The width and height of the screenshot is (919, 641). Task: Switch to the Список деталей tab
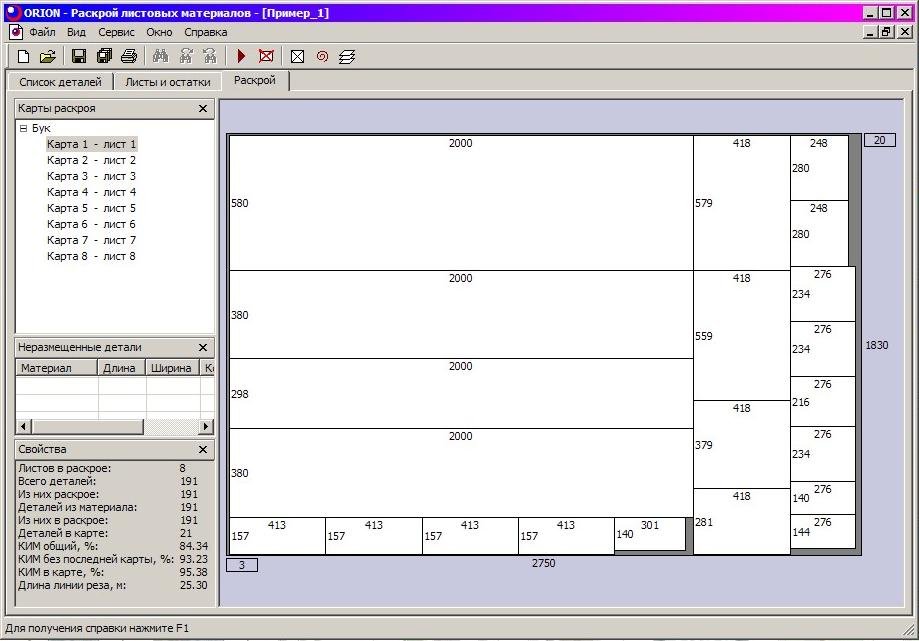coord(60,82)
